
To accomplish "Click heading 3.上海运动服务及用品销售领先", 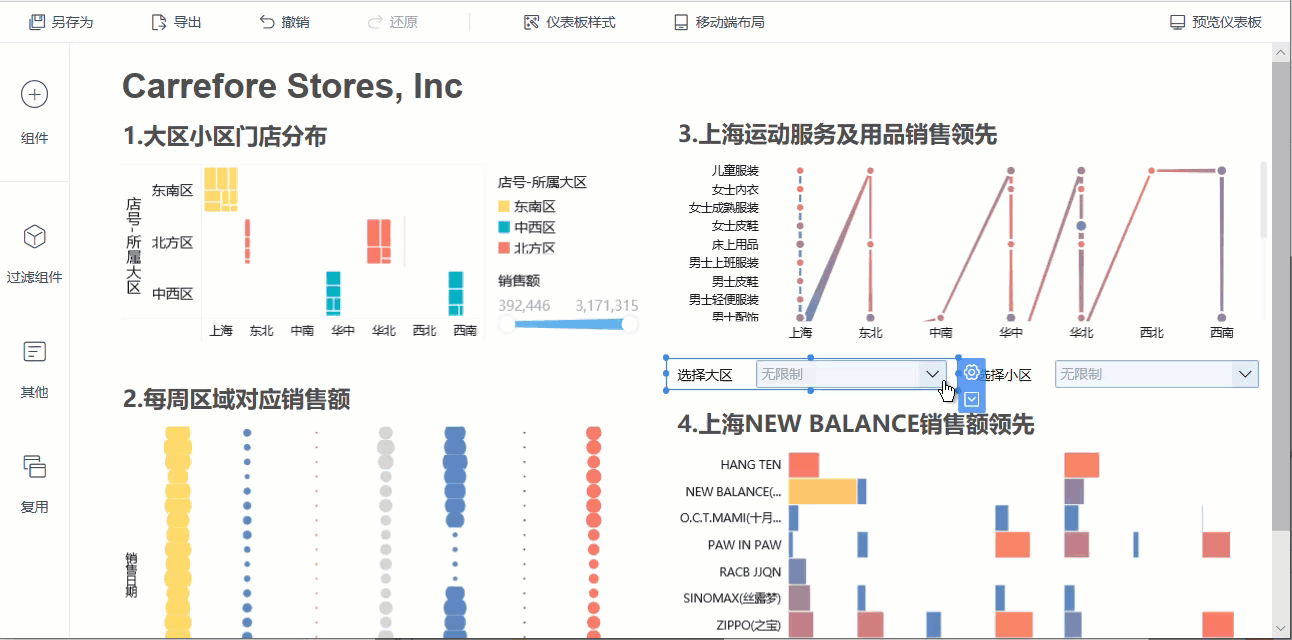I will pyautogui.click(x=837, y=134).
